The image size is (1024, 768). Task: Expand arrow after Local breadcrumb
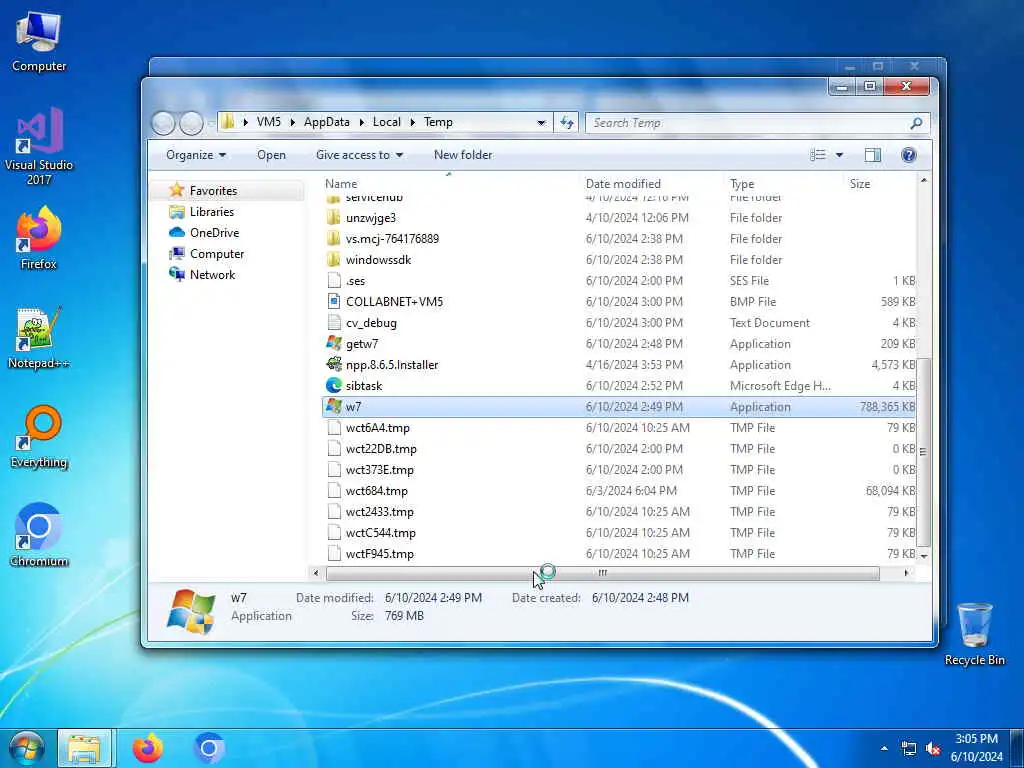pyautogui.click(x=413, y=122)
